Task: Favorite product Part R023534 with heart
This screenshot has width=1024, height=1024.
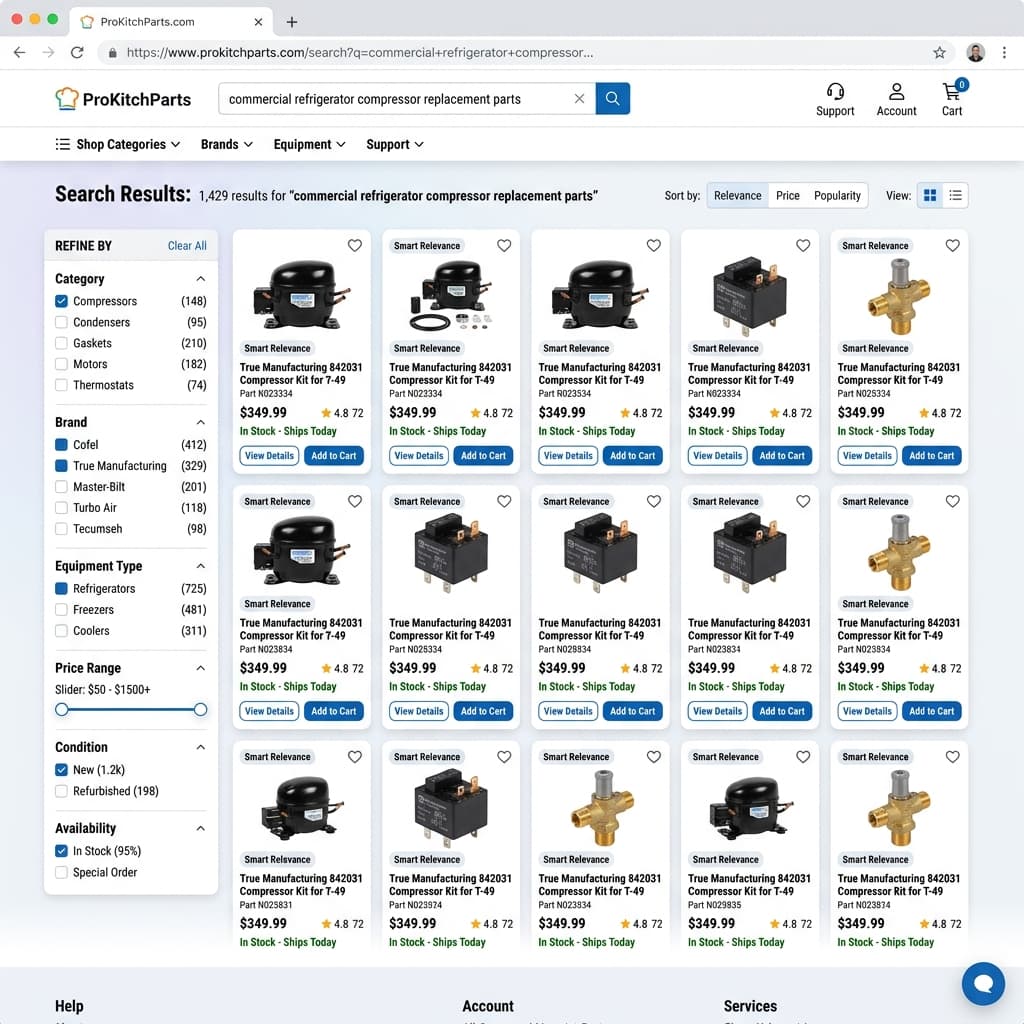Action: pos(654,246)
